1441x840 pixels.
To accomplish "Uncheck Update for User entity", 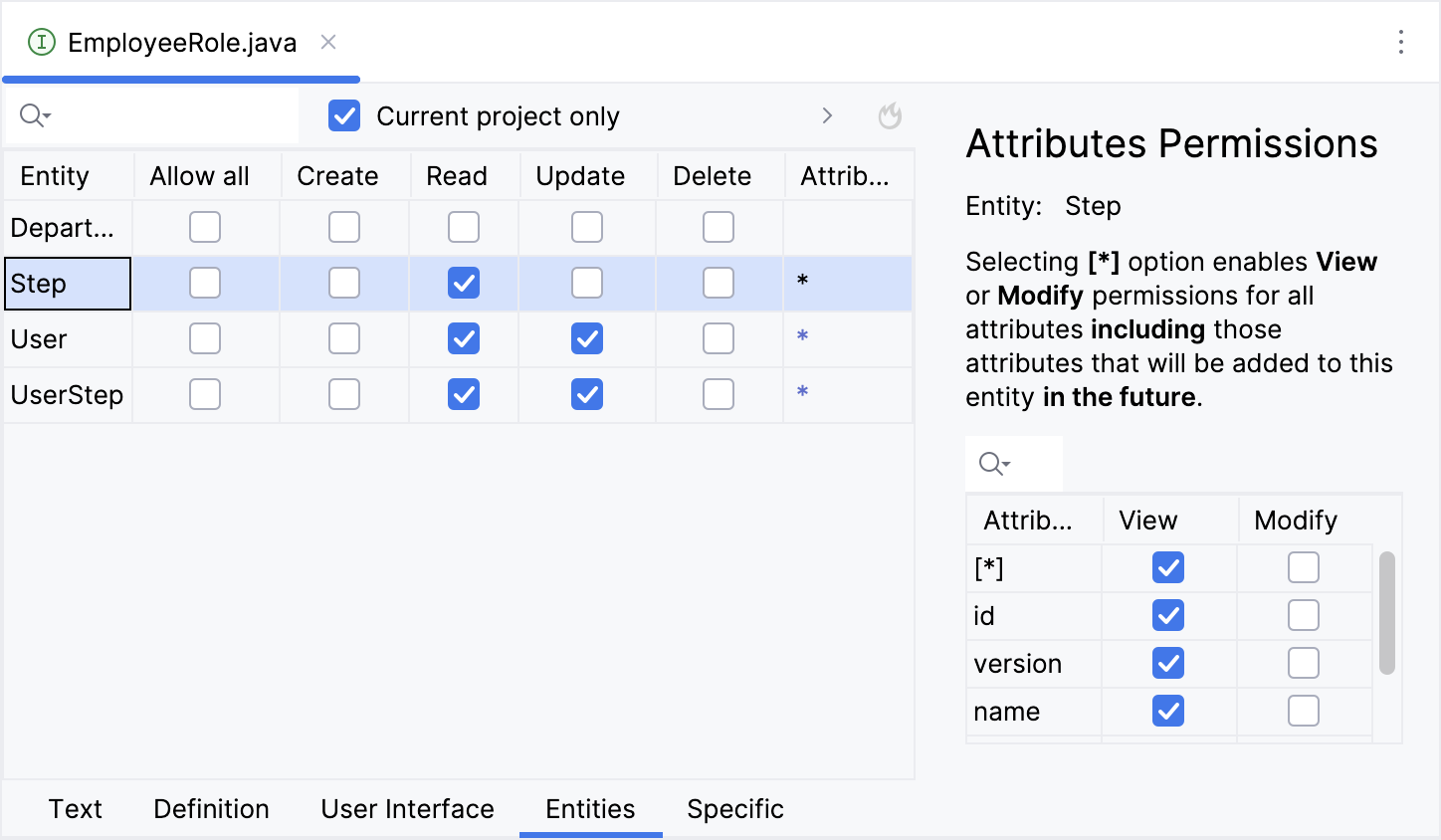I will (x=587, y=338).
